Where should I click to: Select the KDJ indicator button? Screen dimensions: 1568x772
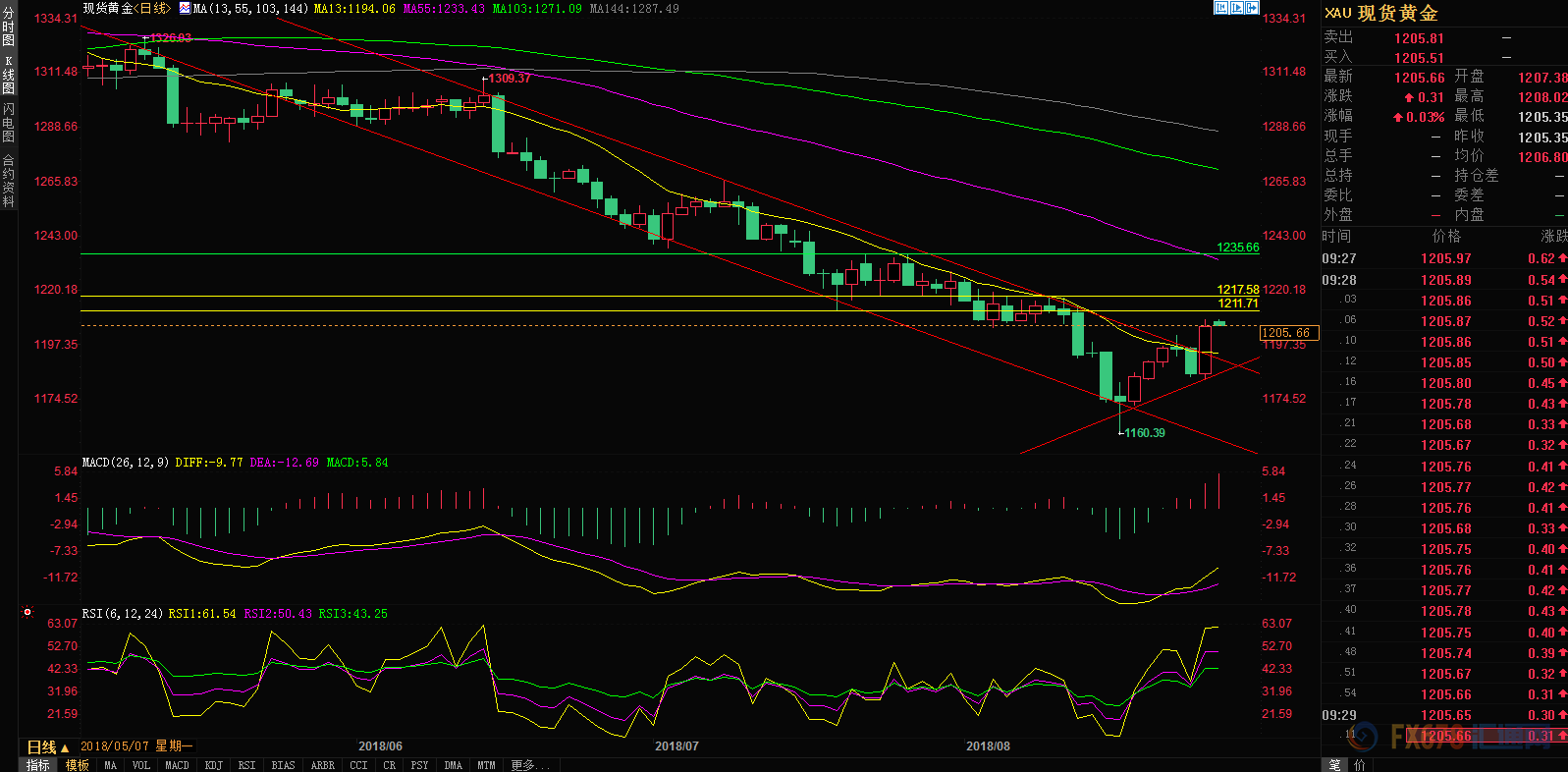[x=214, y=765]
